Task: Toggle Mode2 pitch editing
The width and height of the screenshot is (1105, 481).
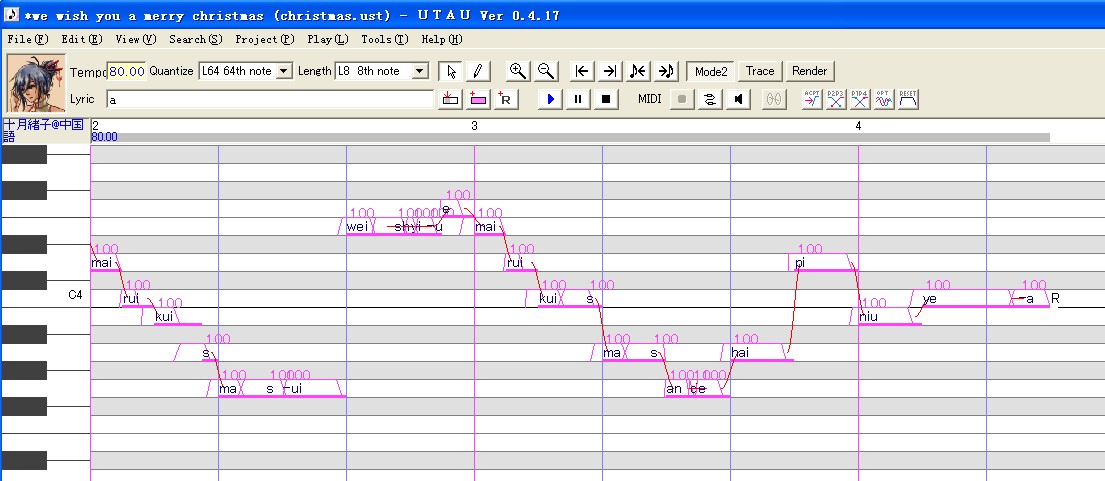Action: [710, 71]
